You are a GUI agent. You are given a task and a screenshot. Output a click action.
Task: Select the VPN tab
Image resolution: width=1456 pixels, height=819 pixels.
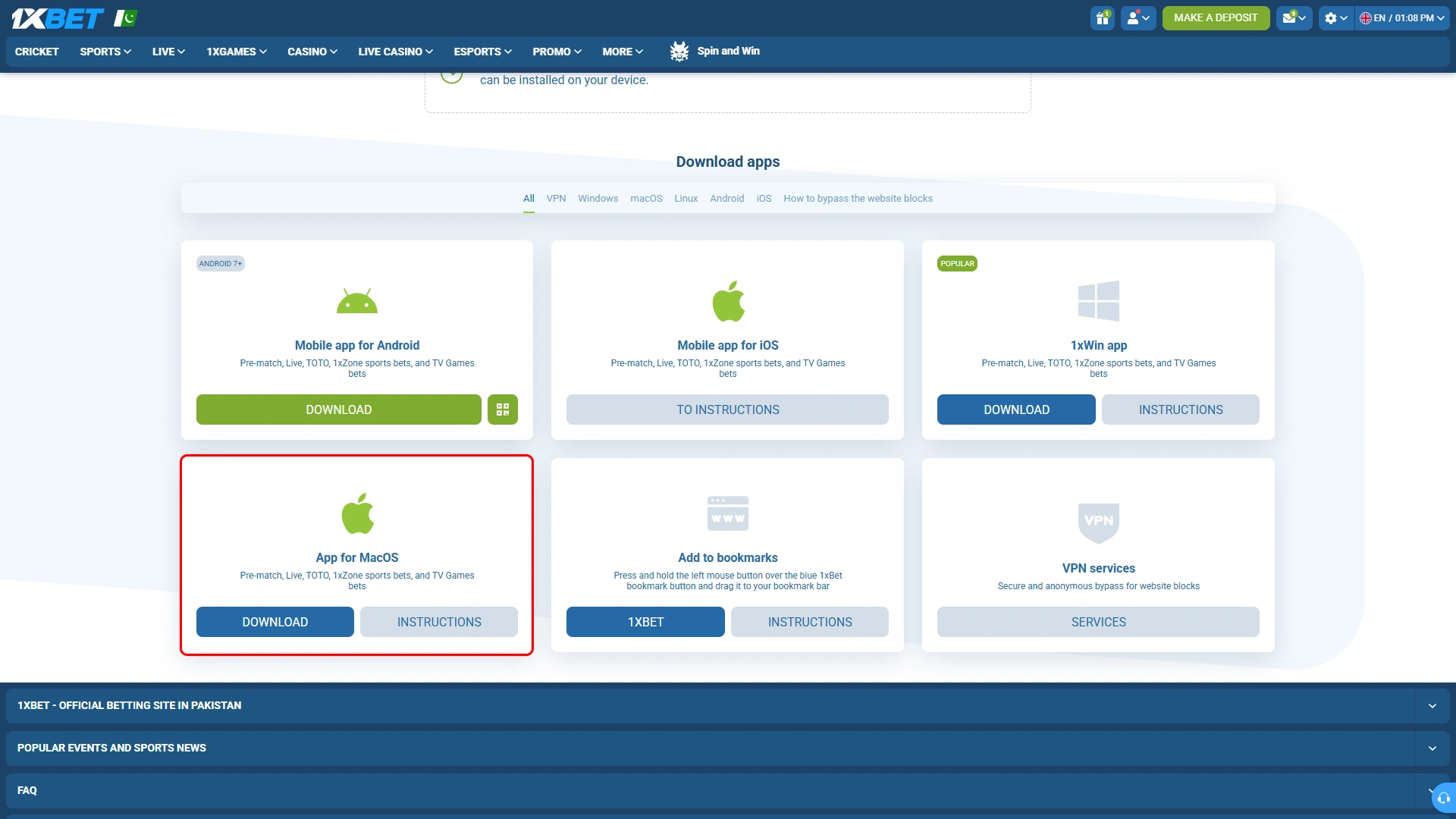tap(557, 199)
